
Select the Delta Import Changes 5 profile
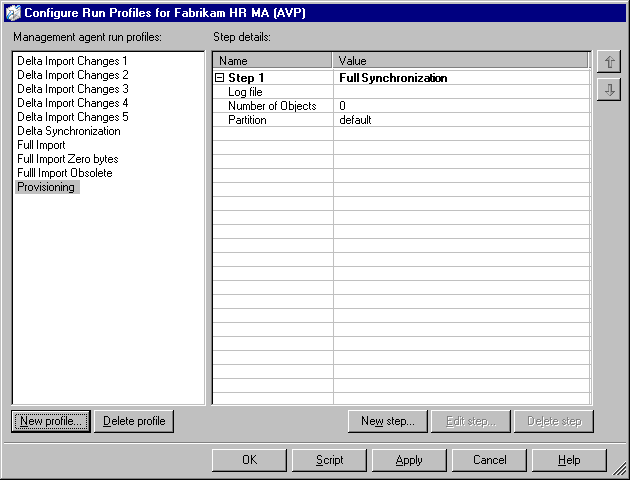pos(73,117)
